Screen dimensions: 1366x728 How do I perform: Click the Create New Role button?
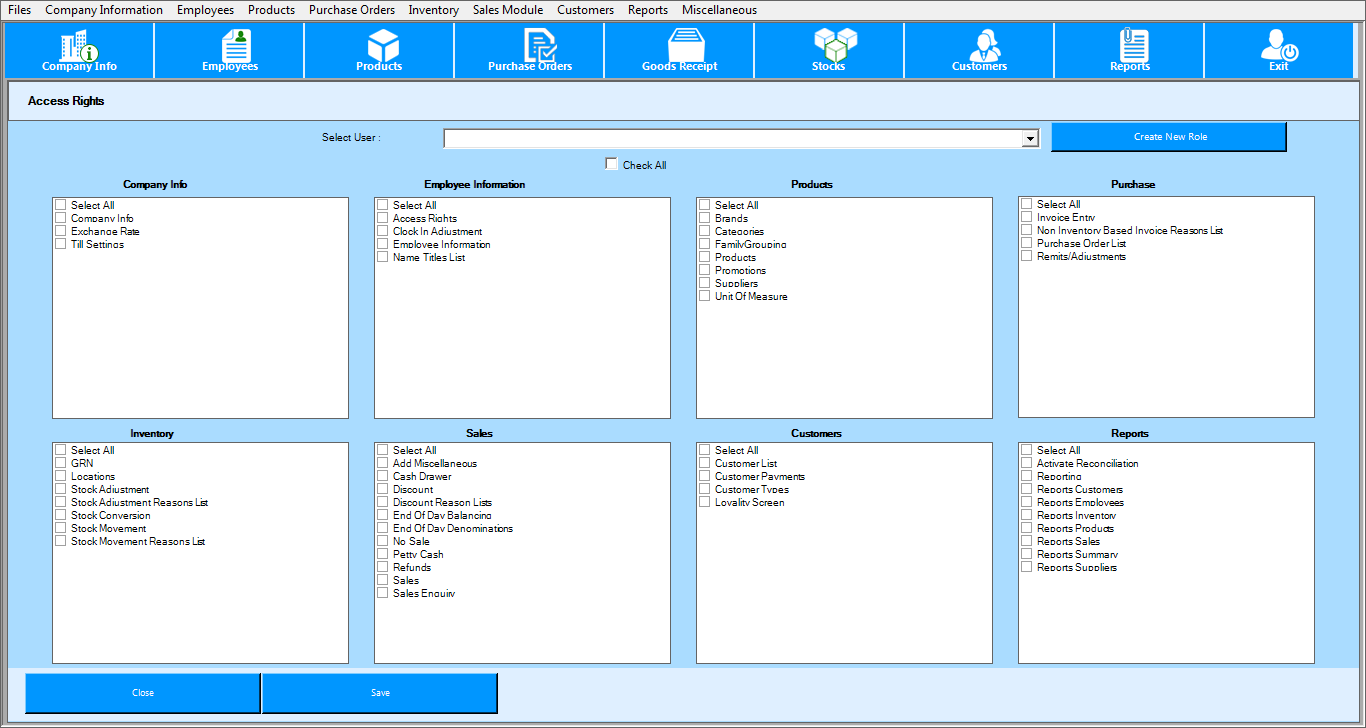coord(1168,136)
